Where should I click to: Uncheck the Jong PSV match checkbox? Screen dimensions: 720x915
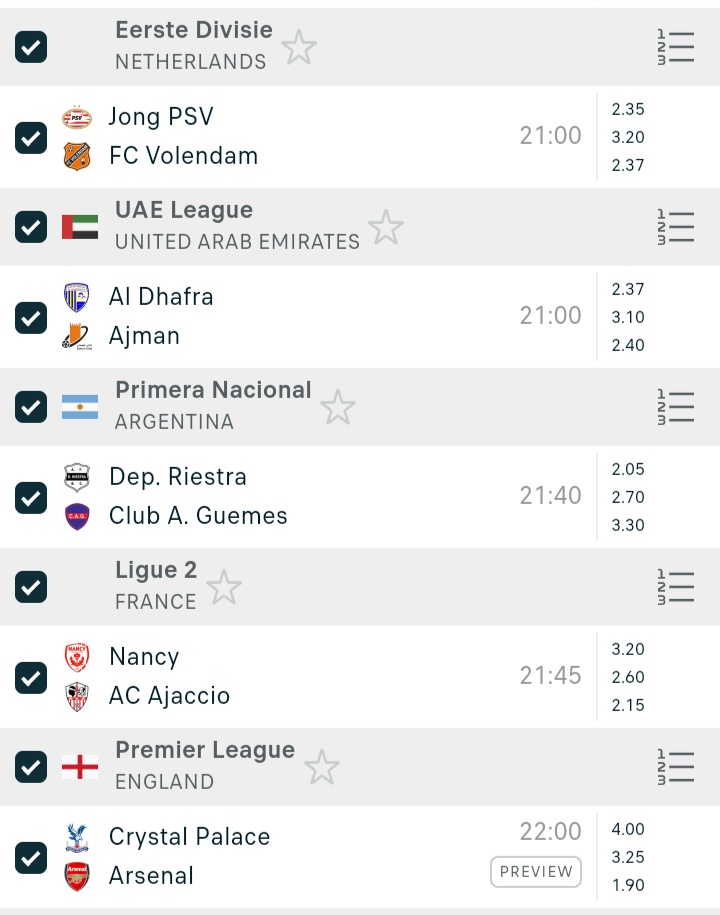pos(31,137)
